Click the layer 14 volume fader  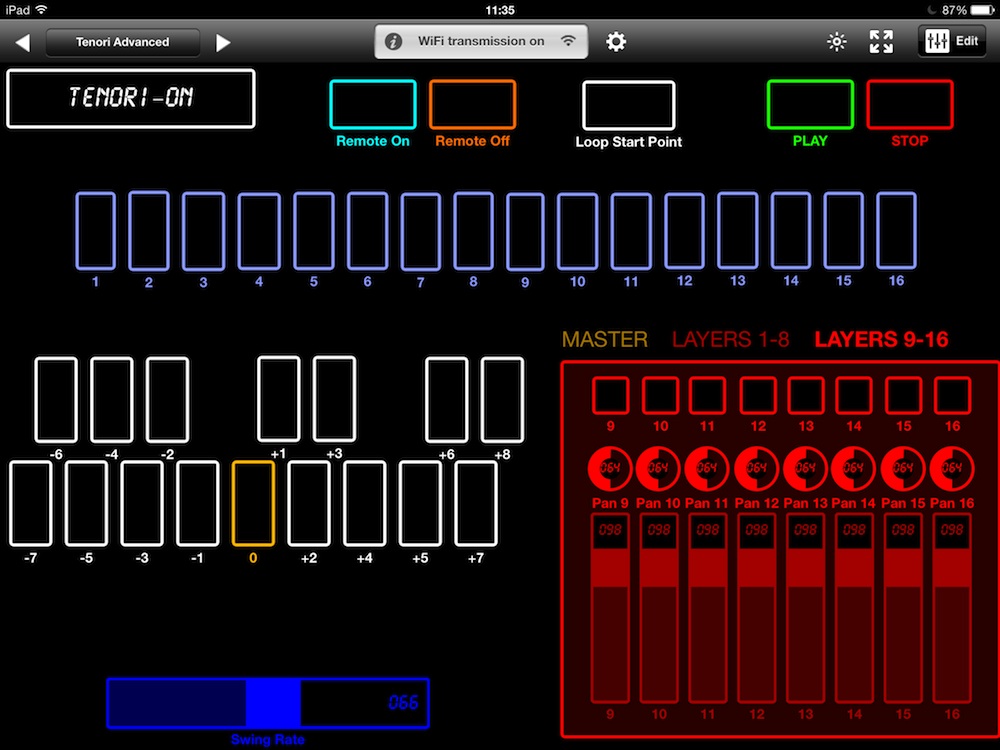854,609
